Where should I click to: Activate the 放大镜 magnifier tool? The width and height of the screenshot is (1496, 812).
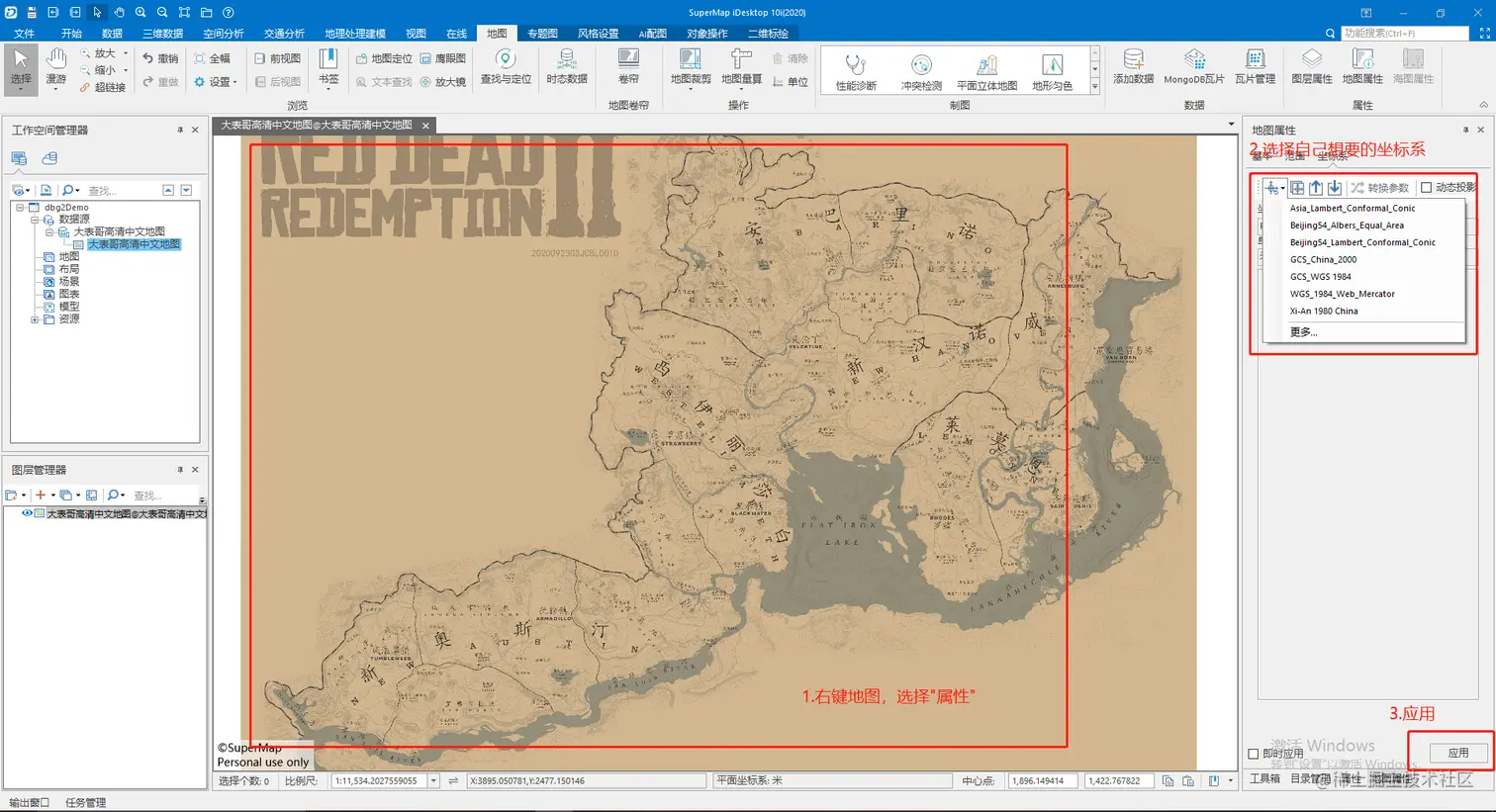(442, 82)
